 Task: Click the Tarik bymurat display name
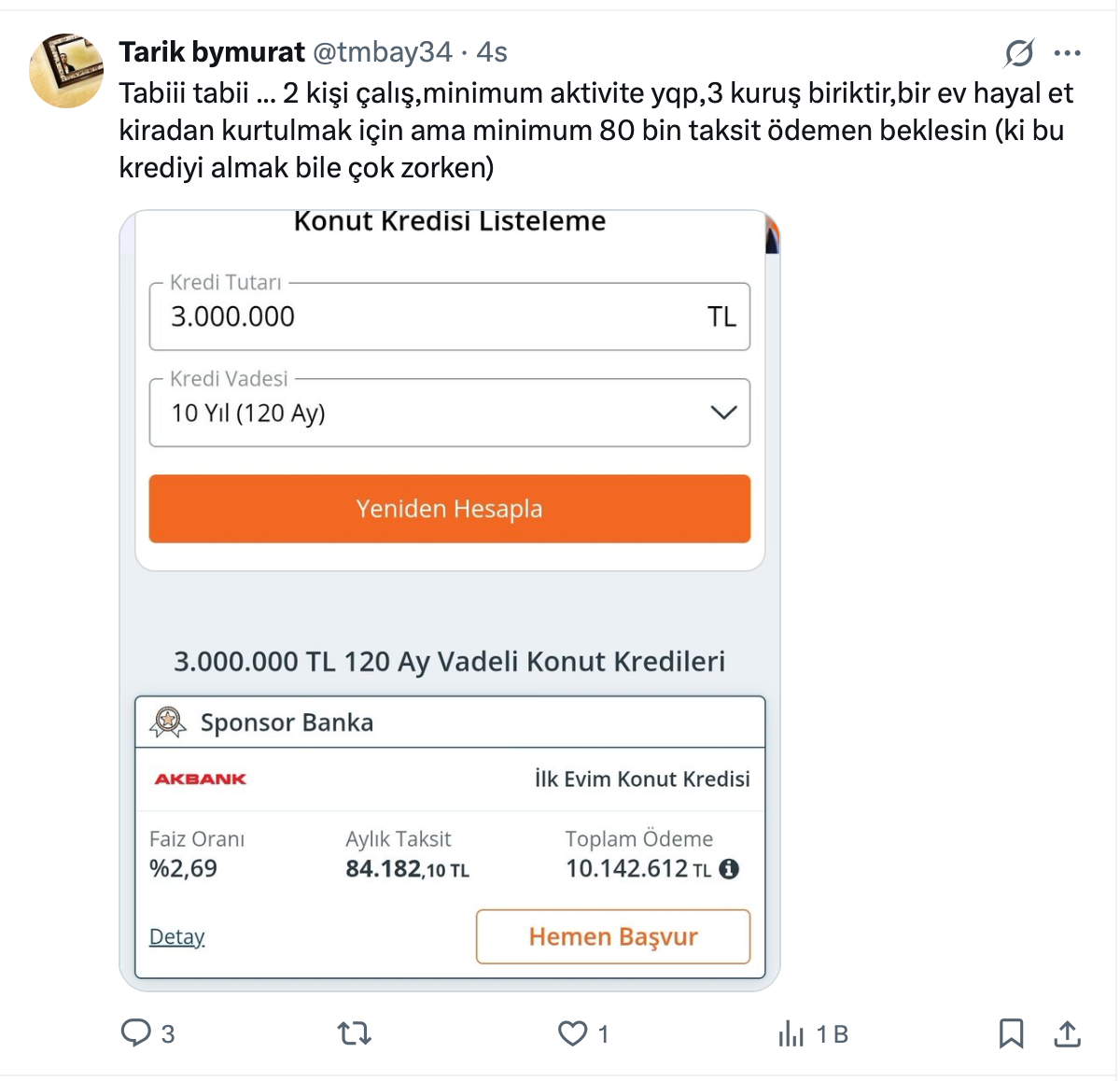click(x=212, y=52)
